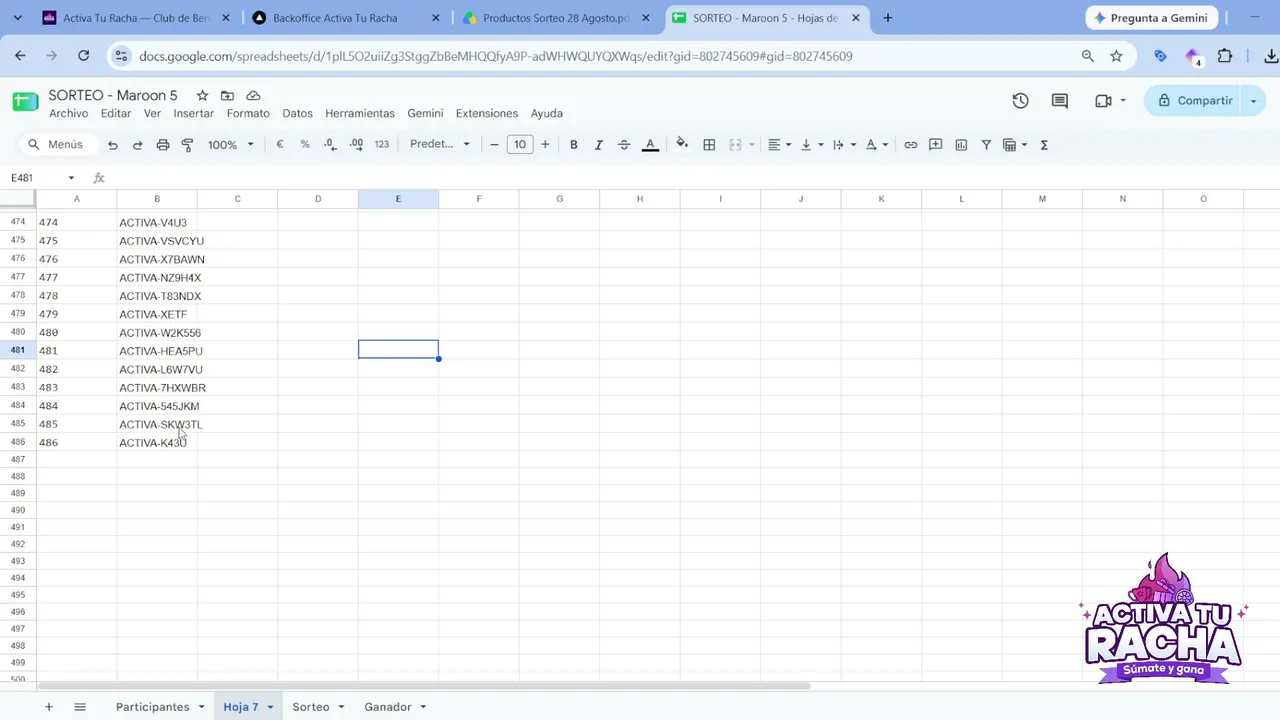
Task: Insert a link with chain icon
Action: tap(910, 145)
